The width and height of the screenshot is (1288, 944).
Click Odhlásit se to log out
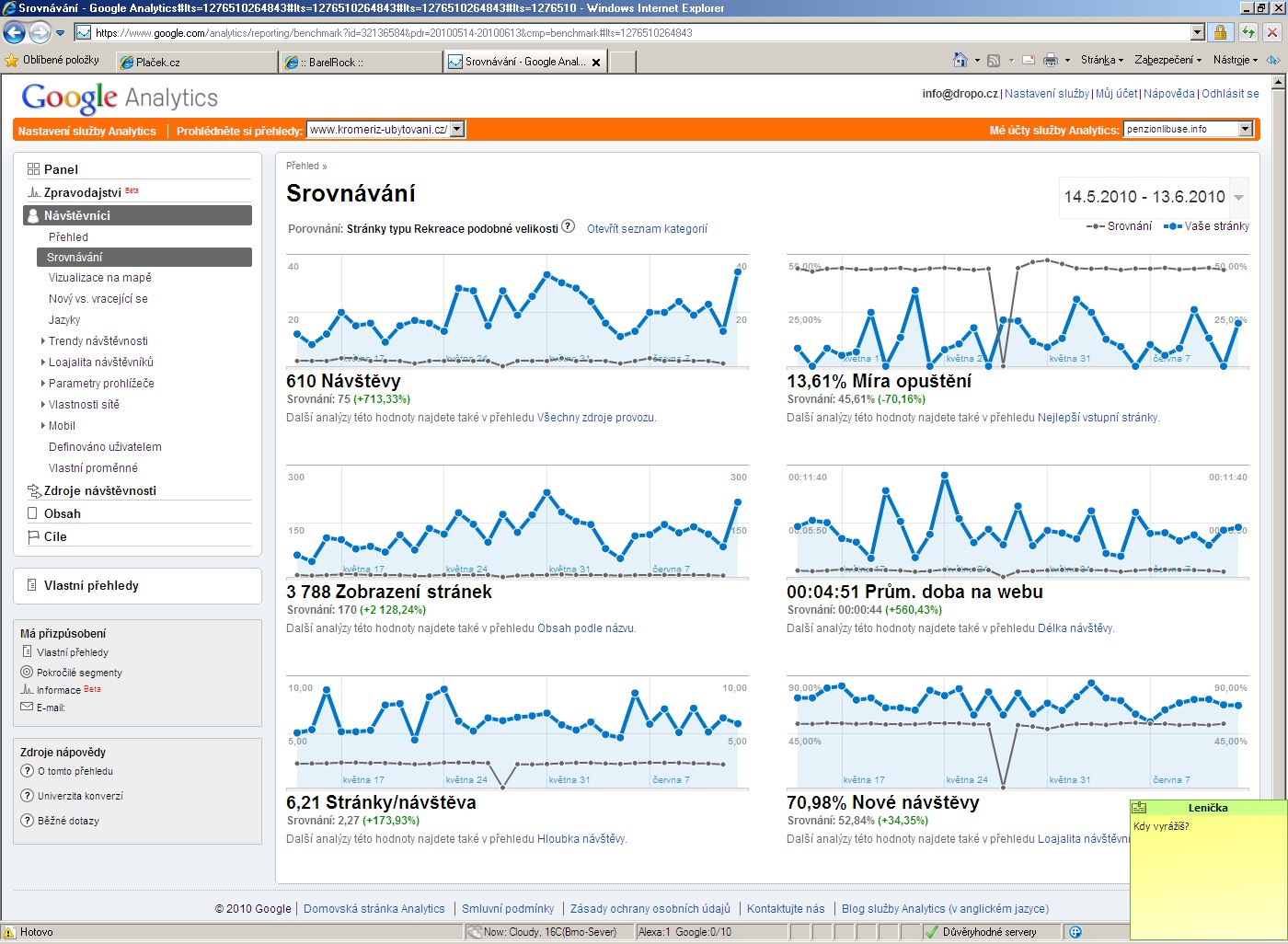tap(1230, 94)
